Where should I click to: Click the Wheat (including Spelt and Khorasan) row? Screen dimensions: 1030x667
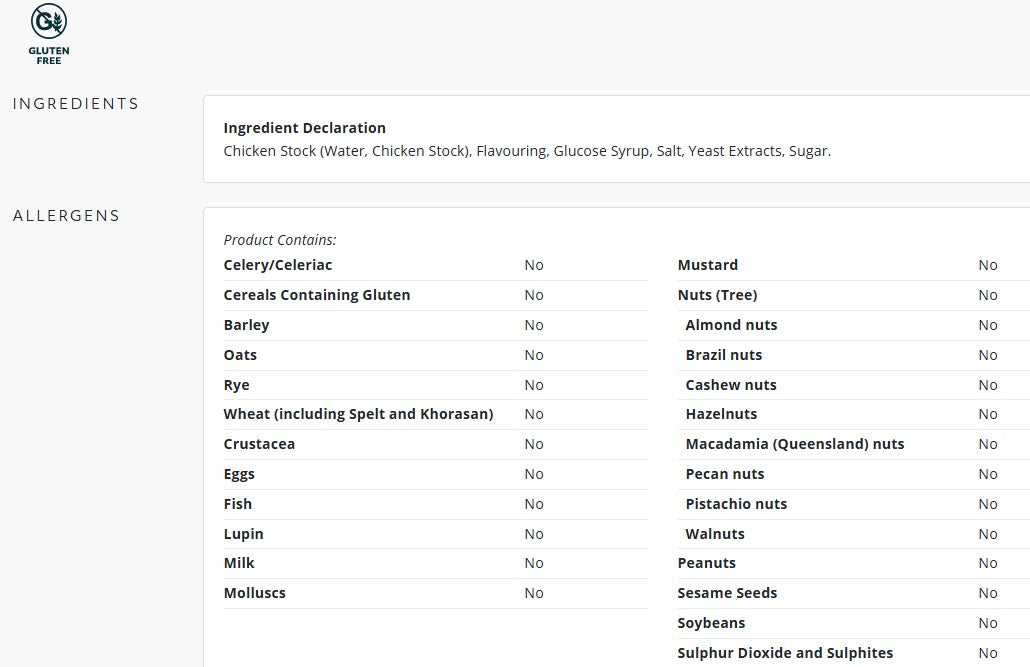tap(436, 414)
